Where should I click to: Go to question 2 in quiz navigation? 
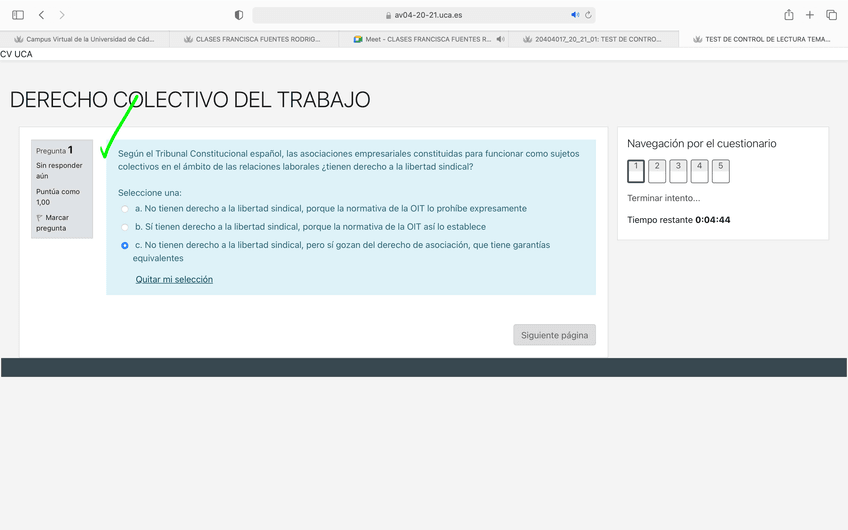tap(657, 171)
